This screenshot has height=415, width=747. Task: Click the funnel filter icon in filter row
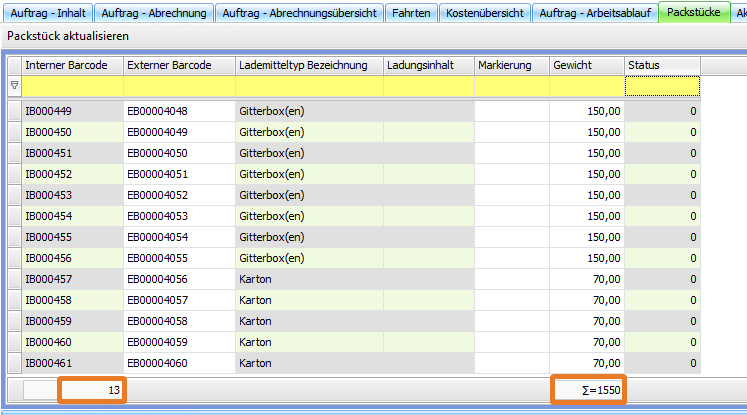14,87
